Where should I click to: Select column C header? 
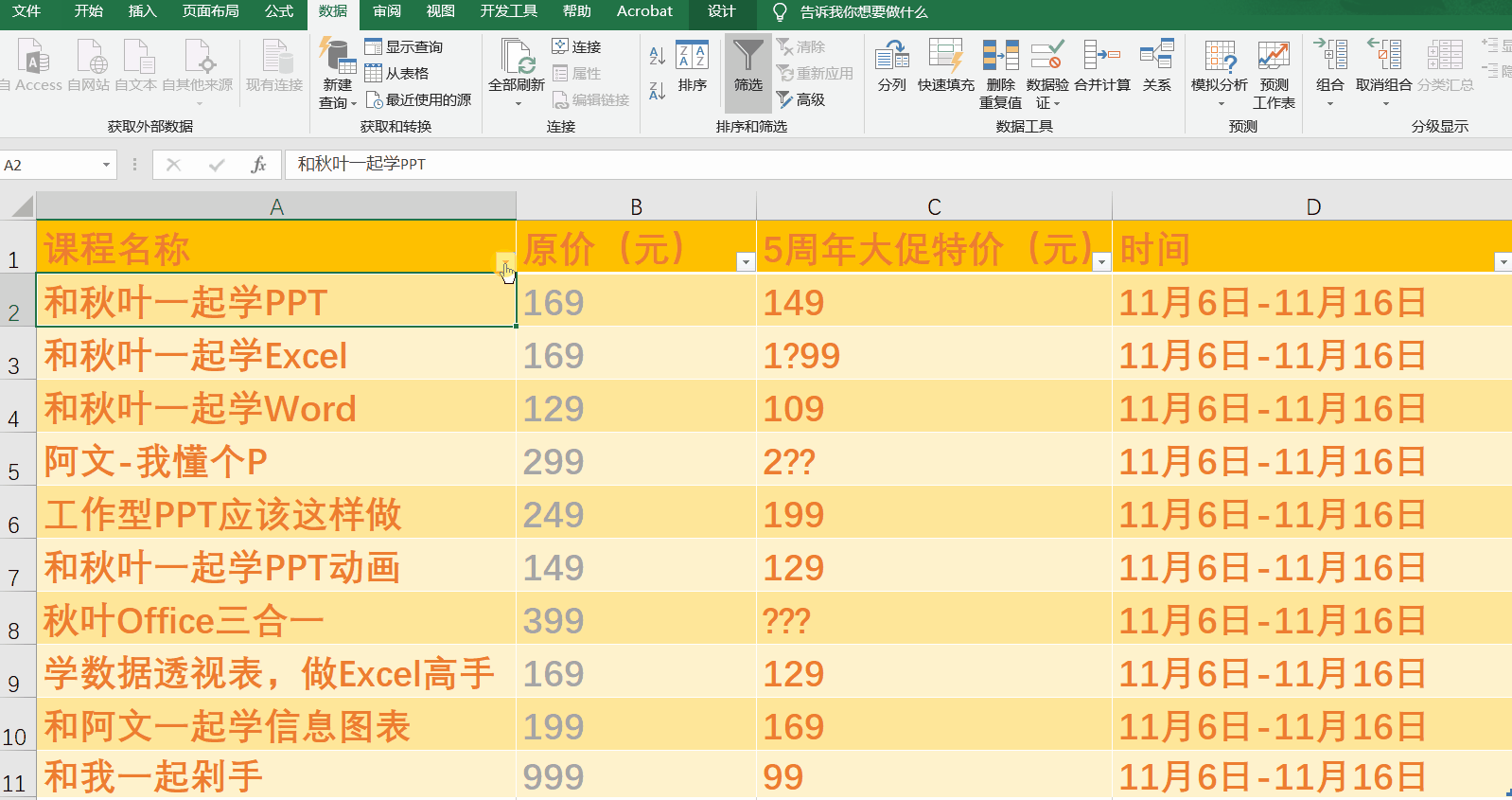pyautogui.click(x=934, y=206)
